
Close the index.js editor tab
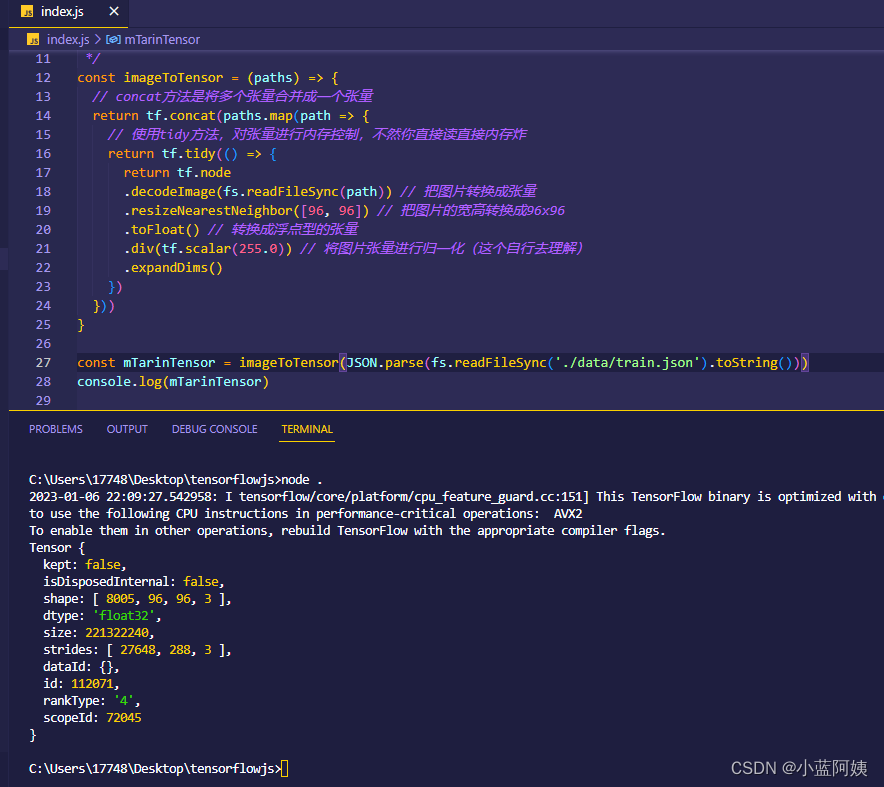tap(114, 11)
